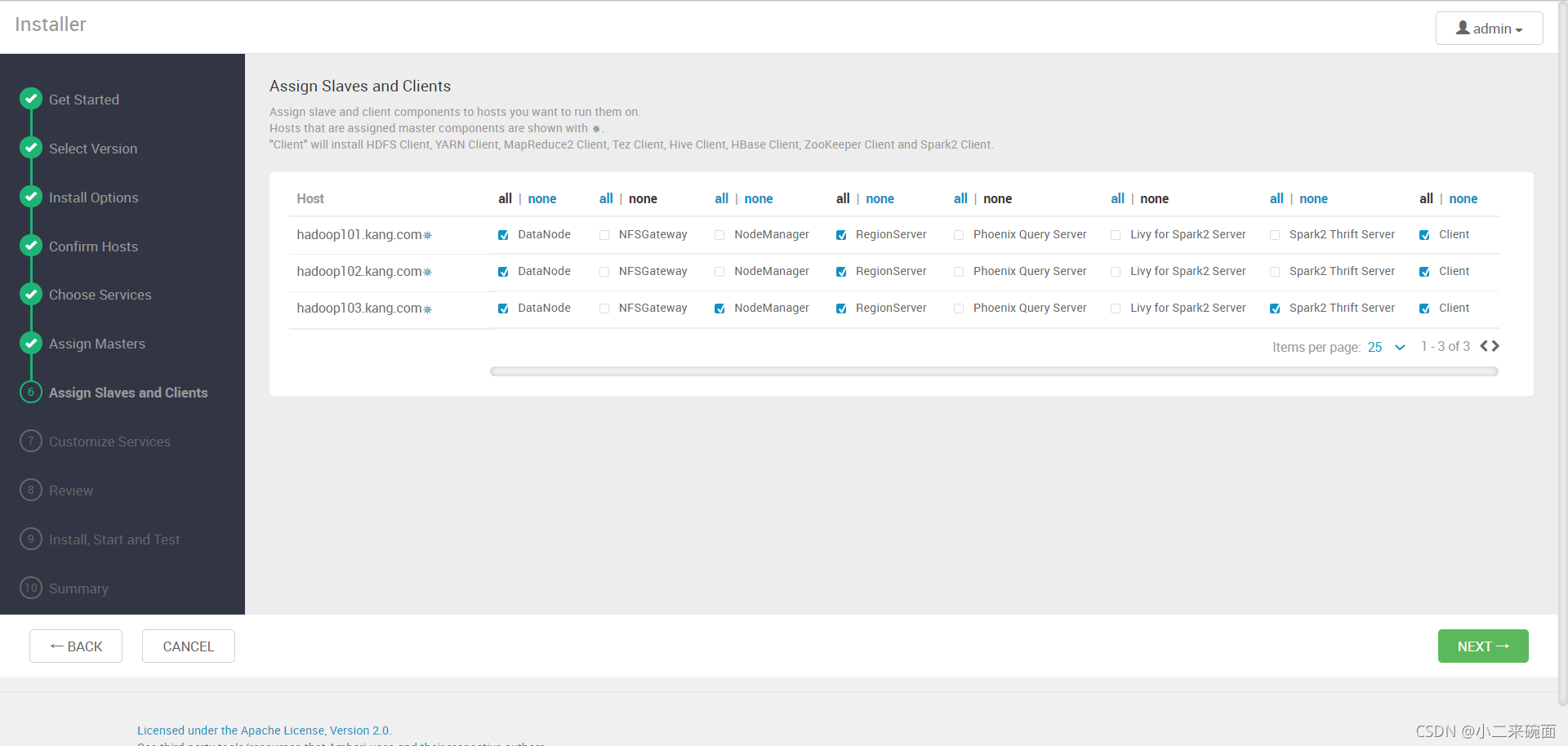
Task: Enable NodeManager on hadoop101.kang.com
Action: pyautogui.click(x=719, y=235)
